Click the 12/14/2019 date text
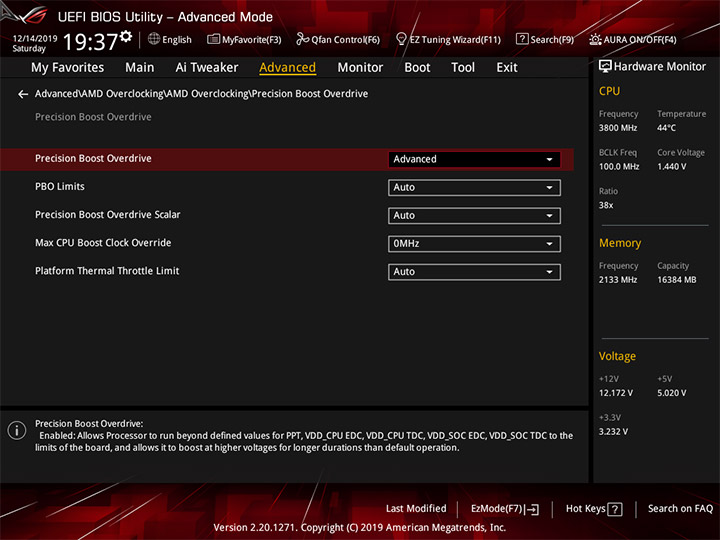Viewport: 720px width, 540px height. coord(35,39)
